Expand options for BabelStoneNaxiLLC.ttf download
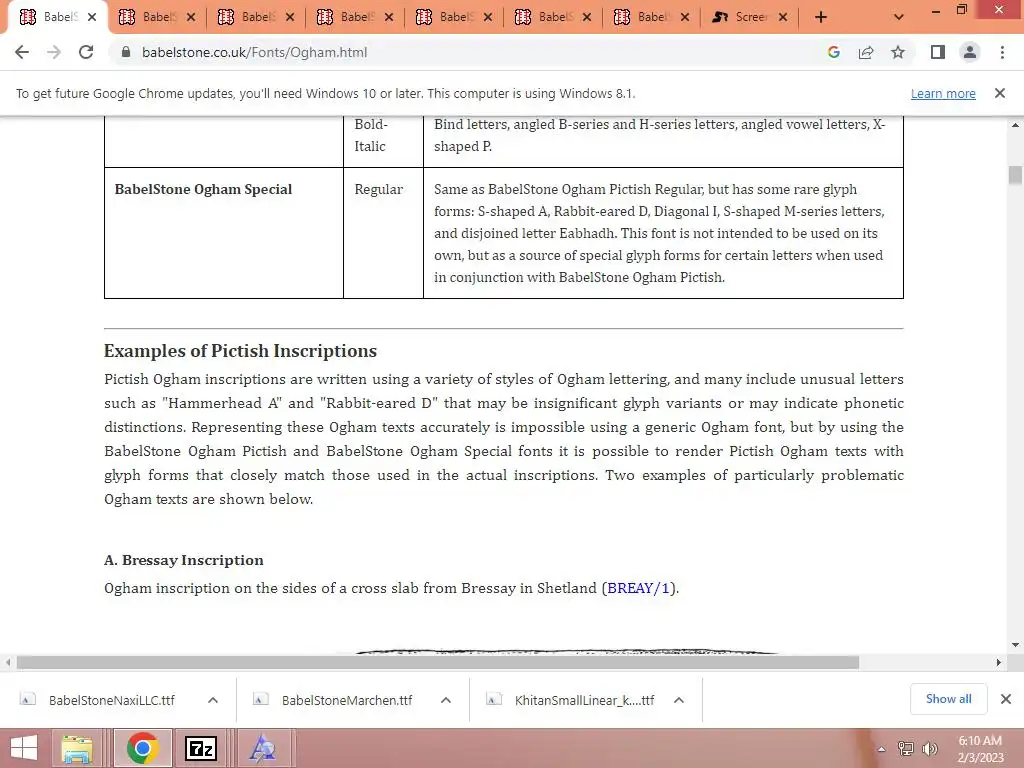 point(213,700)
